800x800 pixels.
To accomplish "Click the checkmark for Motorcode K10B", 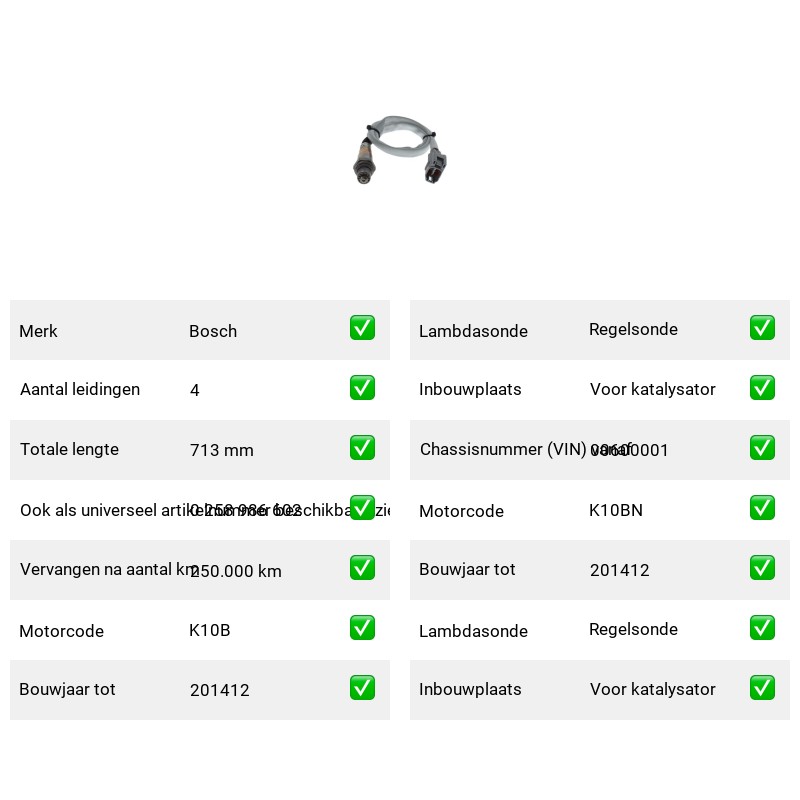I will 362,628.
